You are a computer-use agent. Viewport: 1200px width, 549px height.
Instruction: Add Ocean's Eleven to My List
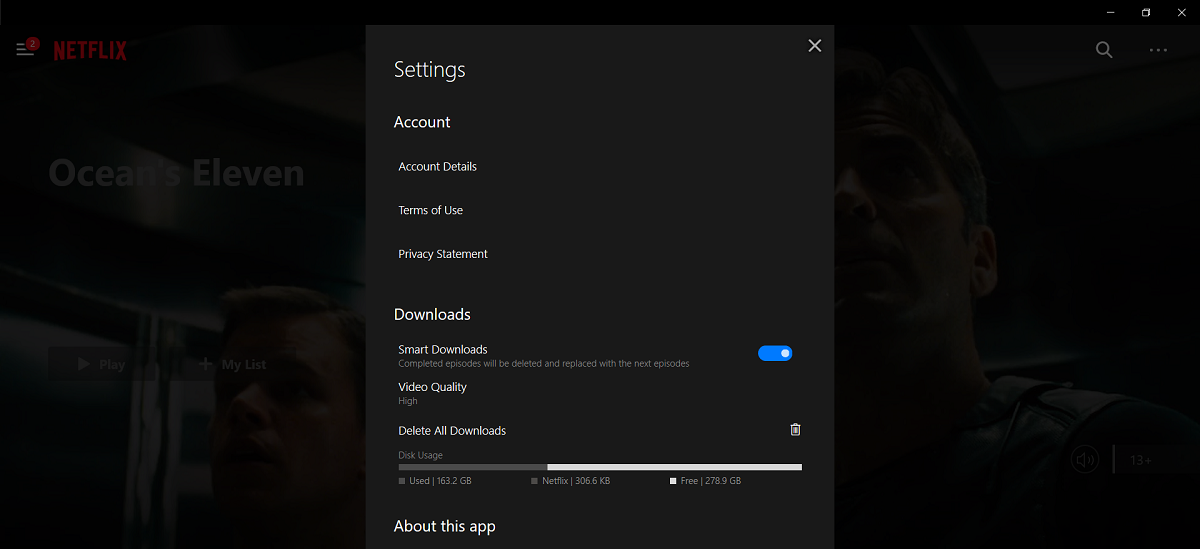pyautogui.click(x=232, y=365)
